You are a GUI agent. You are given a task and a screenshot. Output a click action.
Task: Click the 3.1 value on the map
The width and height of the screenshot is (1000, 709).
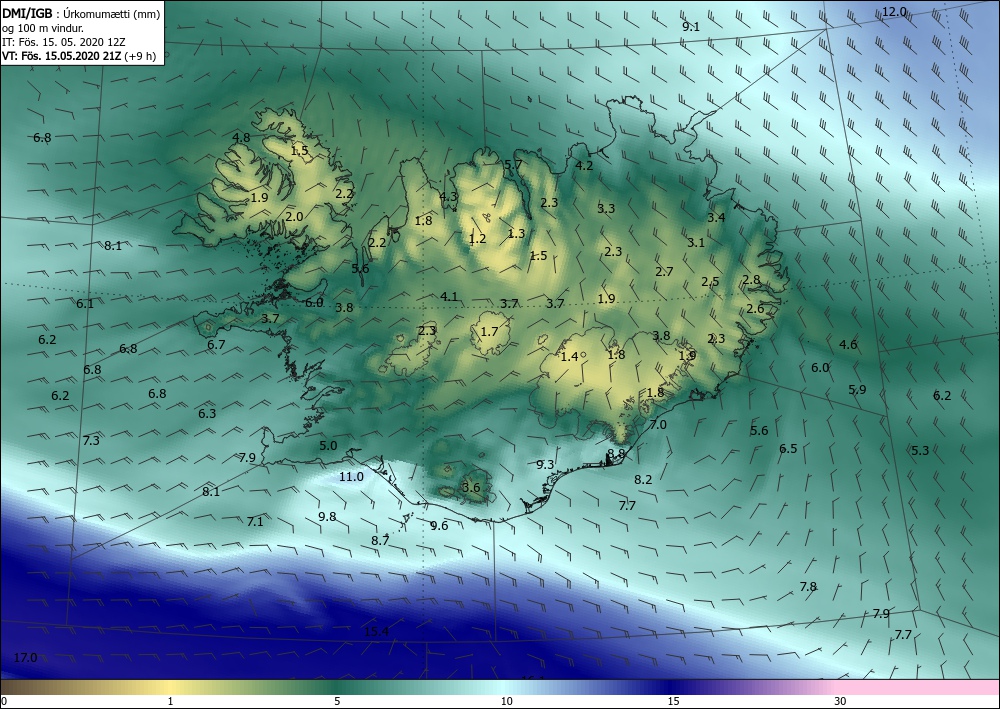tap(696, 242)
